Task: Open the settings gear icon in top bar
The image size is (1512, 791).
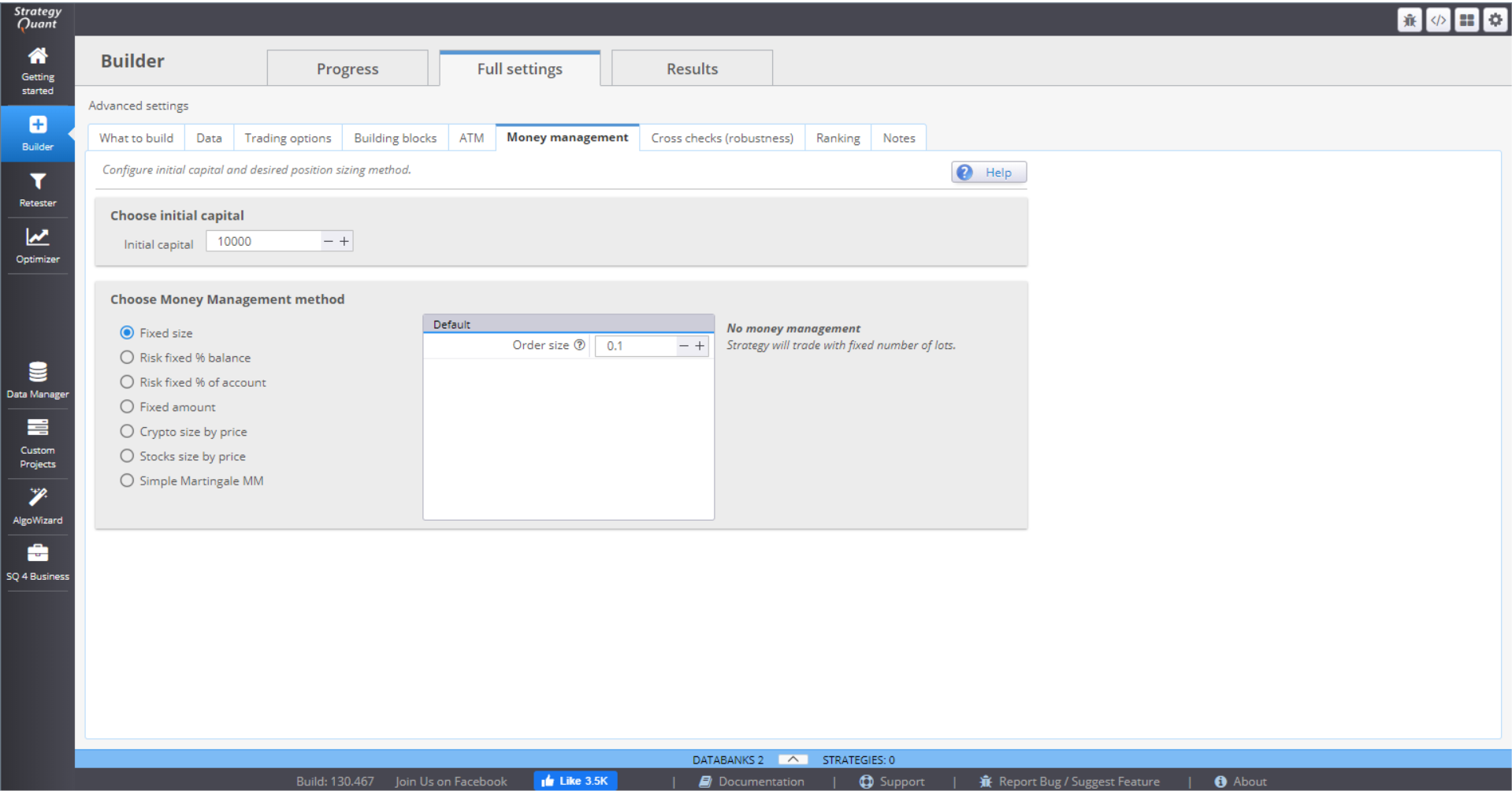Action: pos(1495,20)
